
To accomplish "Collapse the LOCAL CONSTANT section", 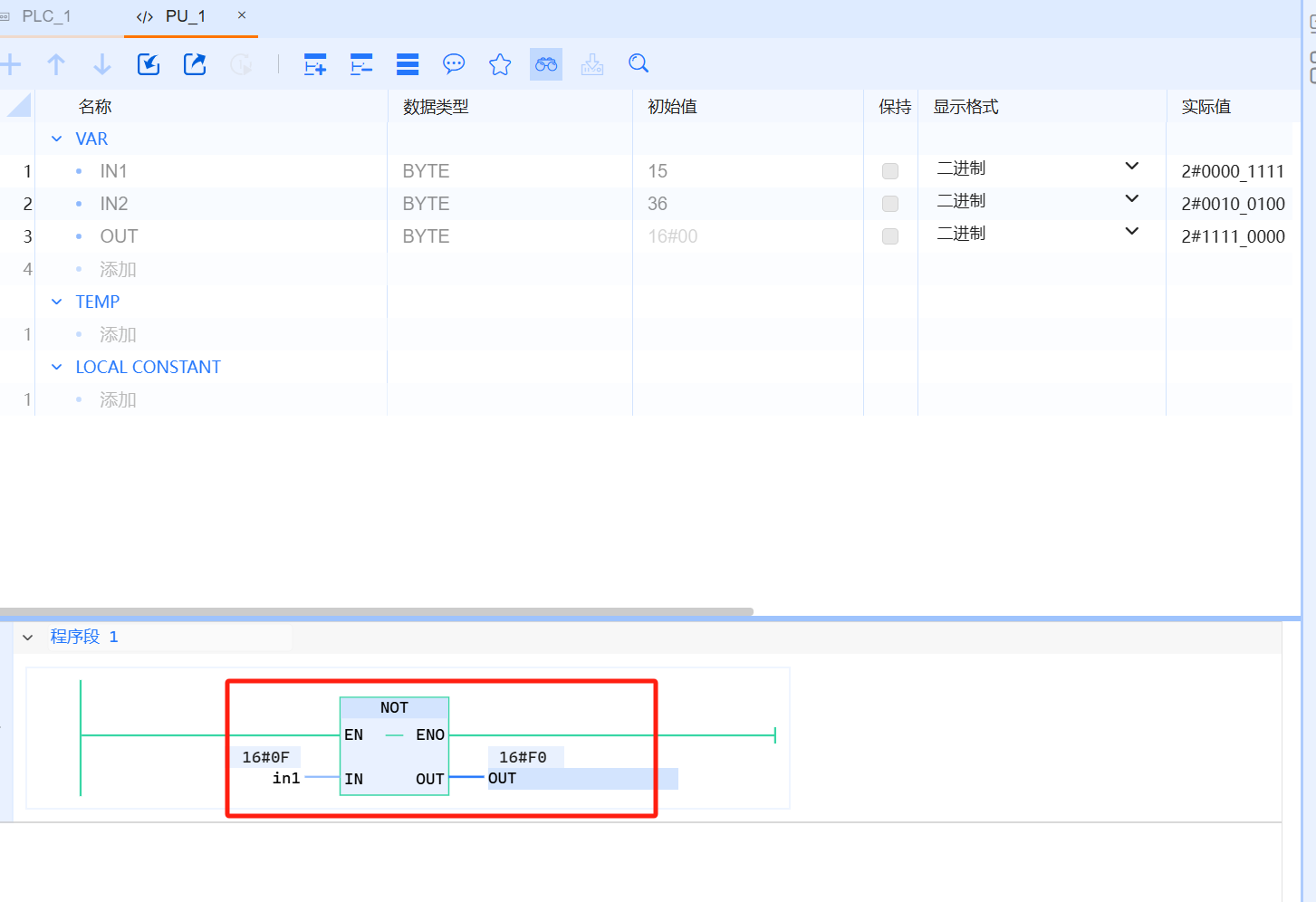I will click(57, 367).
